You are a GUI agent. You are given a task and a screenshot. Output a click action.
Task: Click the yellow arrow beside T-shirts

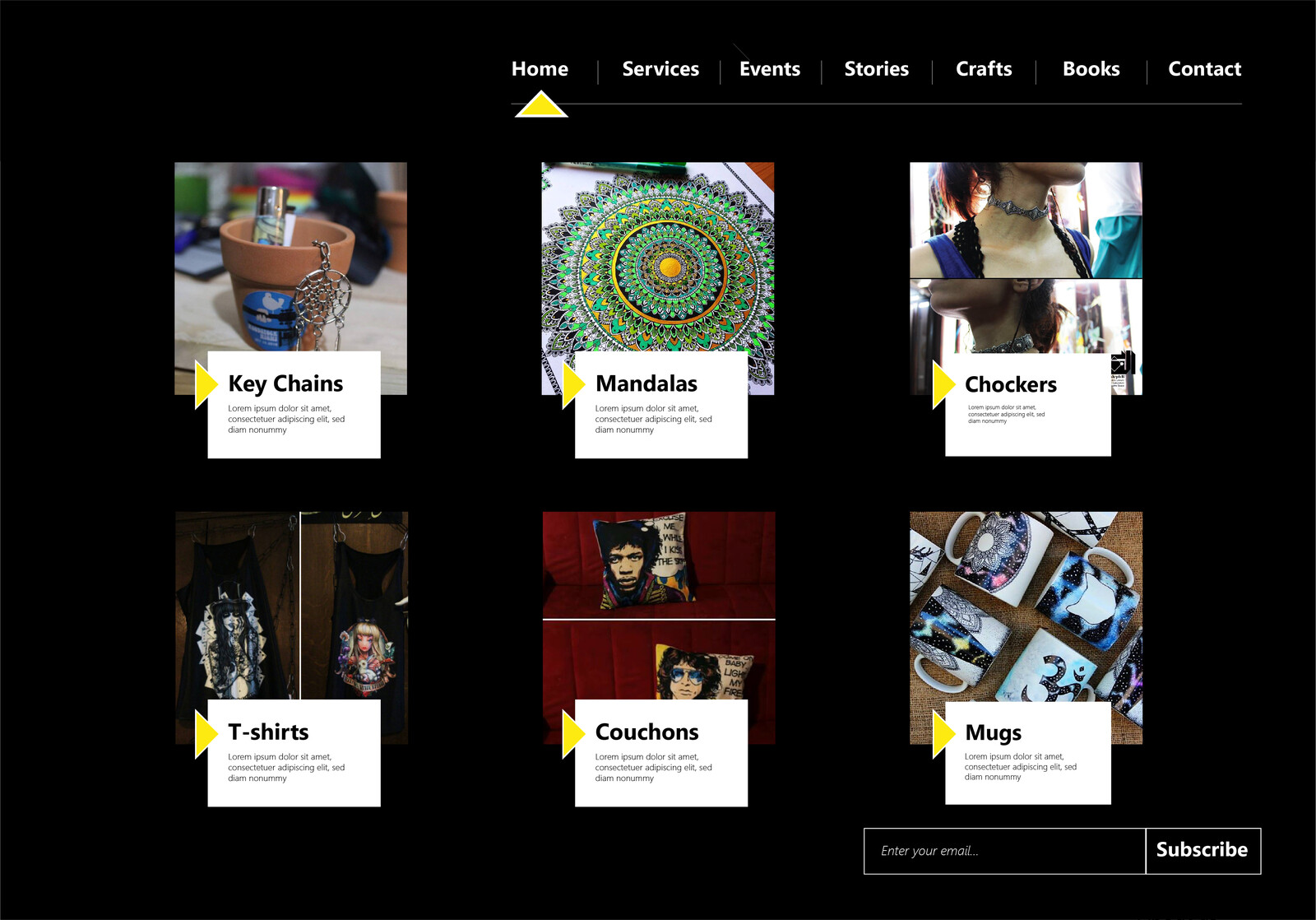[x=206, y=733]
